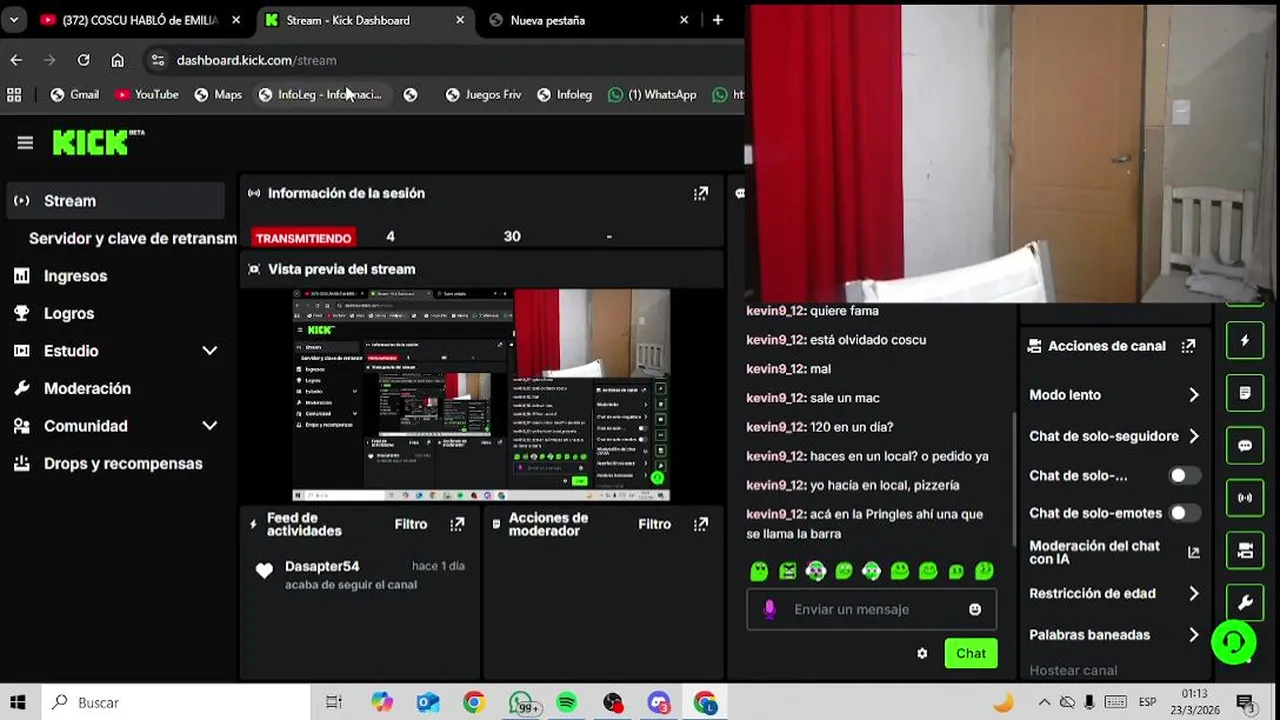Toggle the Chat de solo-emotes switch
The height and width of the screenshot is (720, 1280).
click(1185, 513)
